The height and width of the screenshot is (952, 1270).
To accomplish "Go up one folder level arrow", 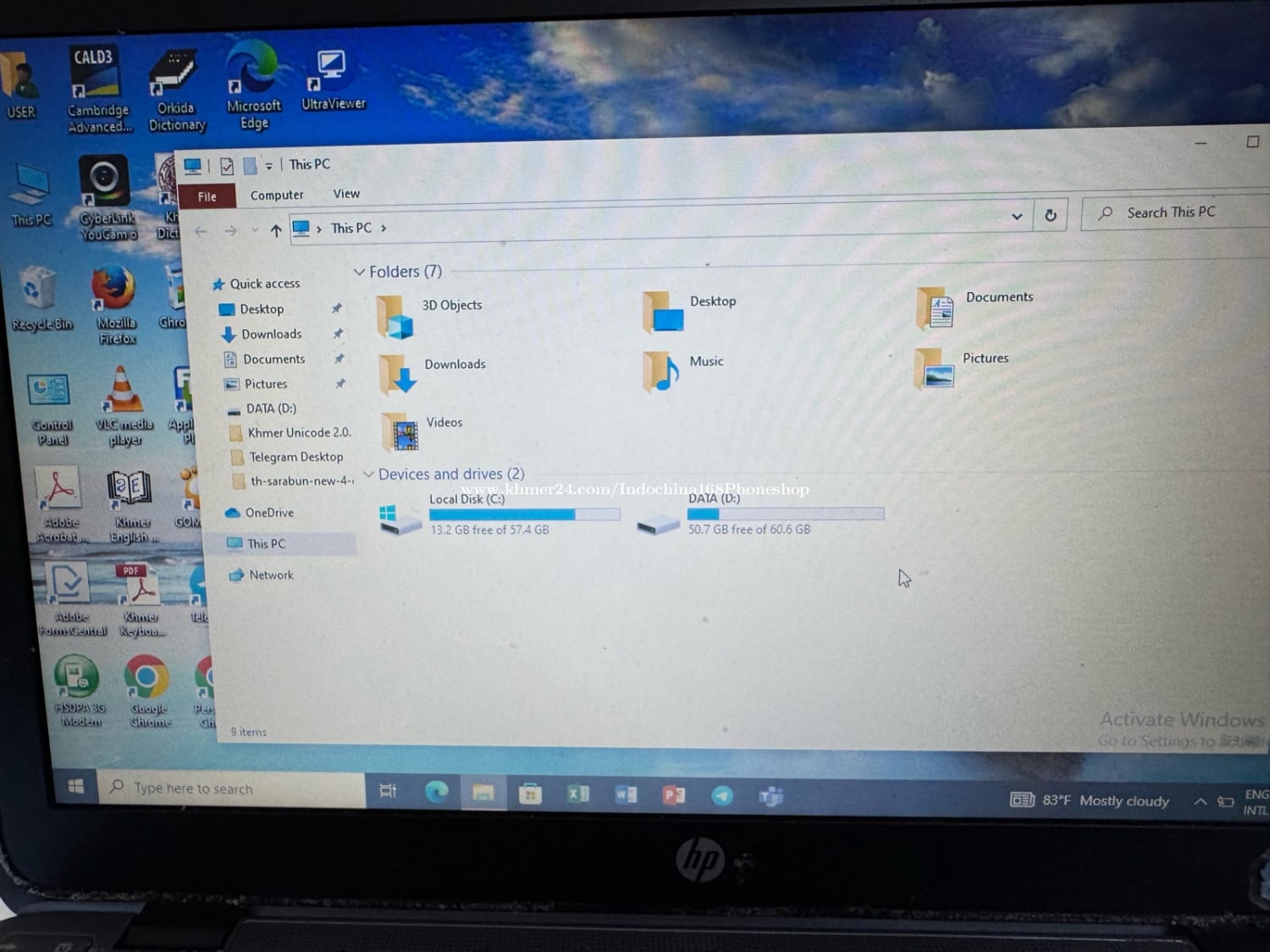I will tap(275, 230).
